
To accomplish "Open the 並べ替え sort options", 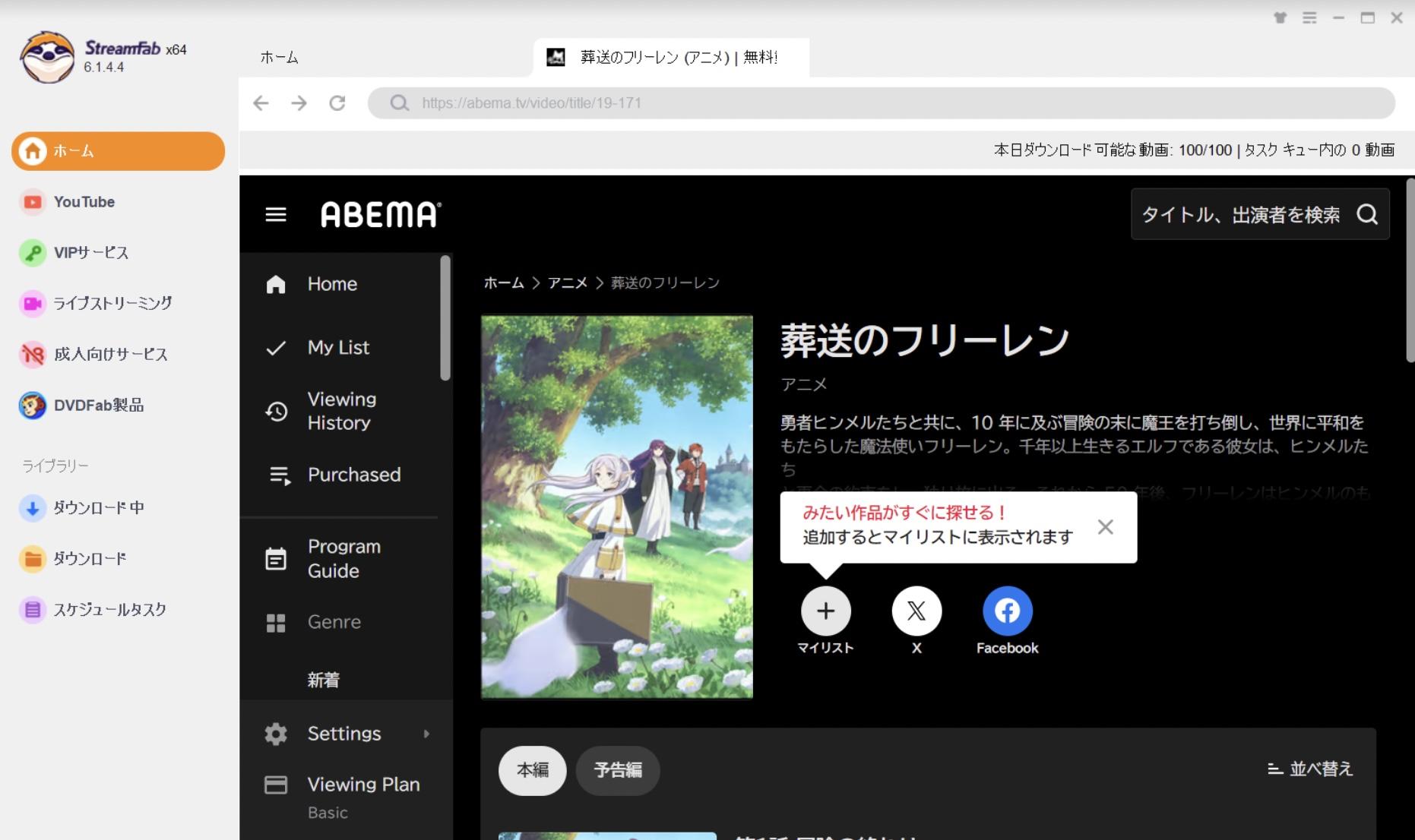I will 1311,769.
